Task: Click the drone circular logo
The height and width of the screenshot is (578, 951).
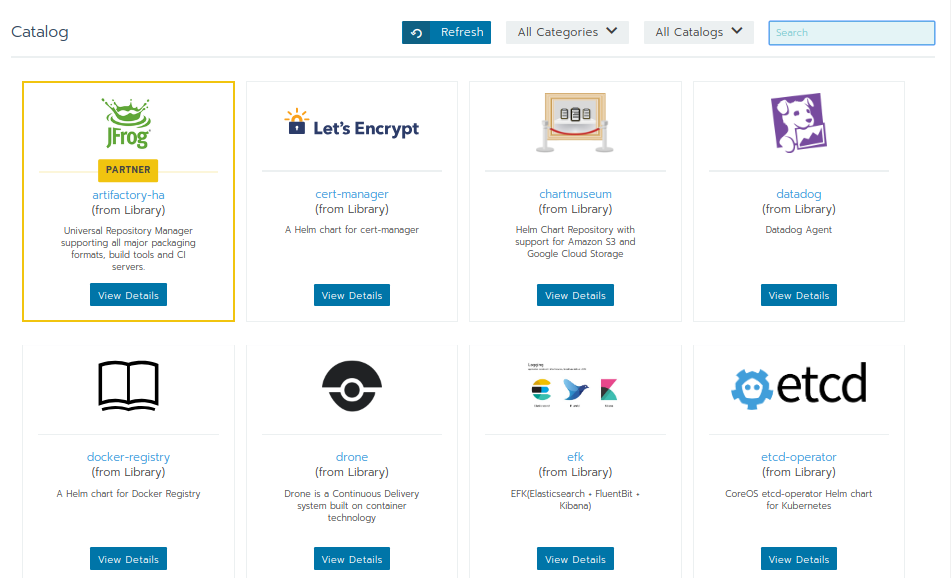Action: tap(352, 386)
